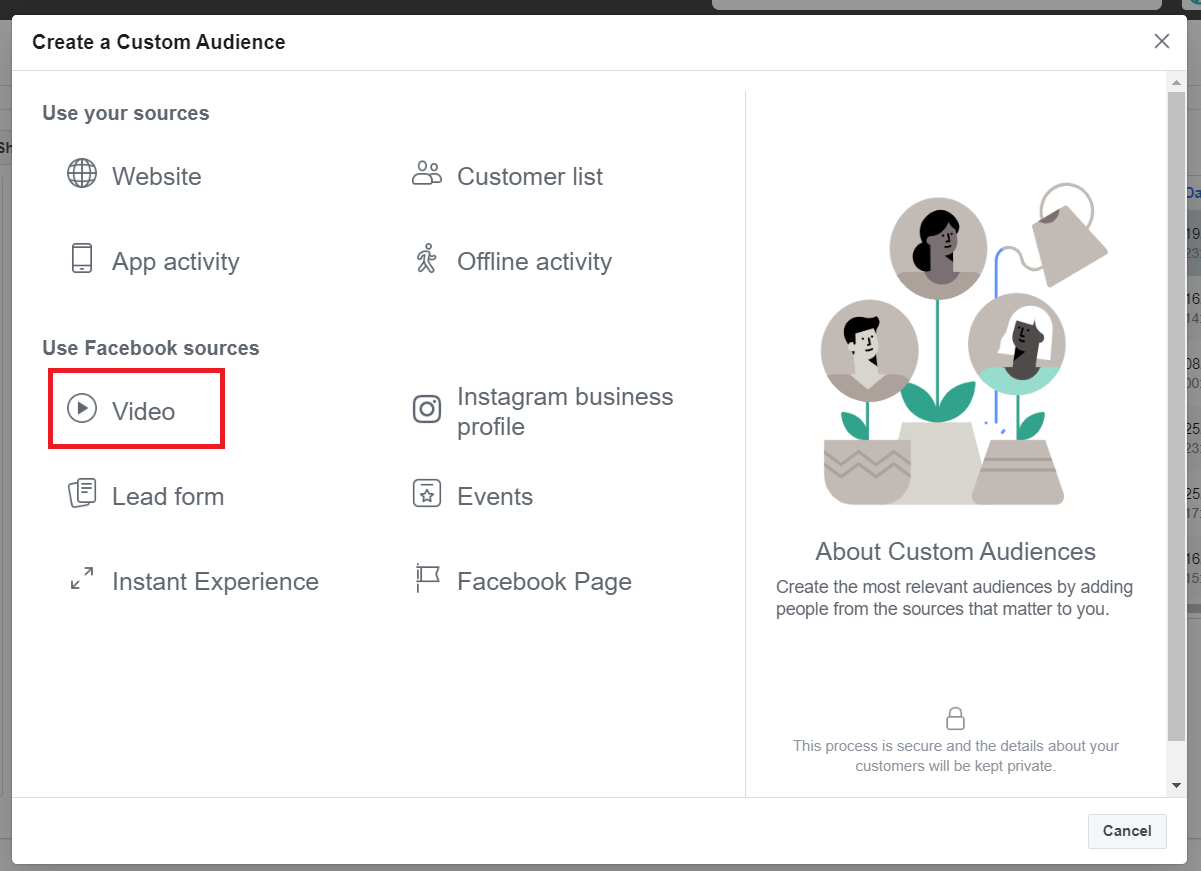Cancel the custom audience dialog
The width and height of the screenshot is (1201, 871).
click(1127, 831)
